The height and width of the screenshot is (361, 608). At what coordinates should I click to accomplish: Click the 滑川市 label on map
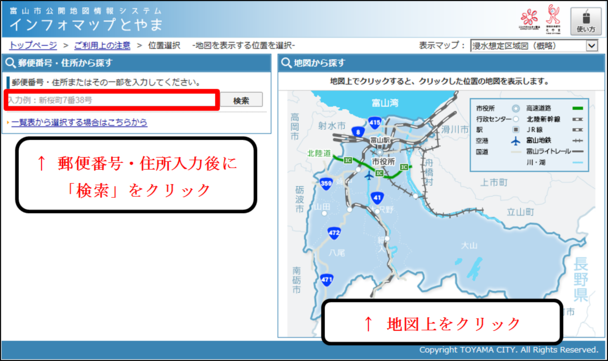(455, 129)
